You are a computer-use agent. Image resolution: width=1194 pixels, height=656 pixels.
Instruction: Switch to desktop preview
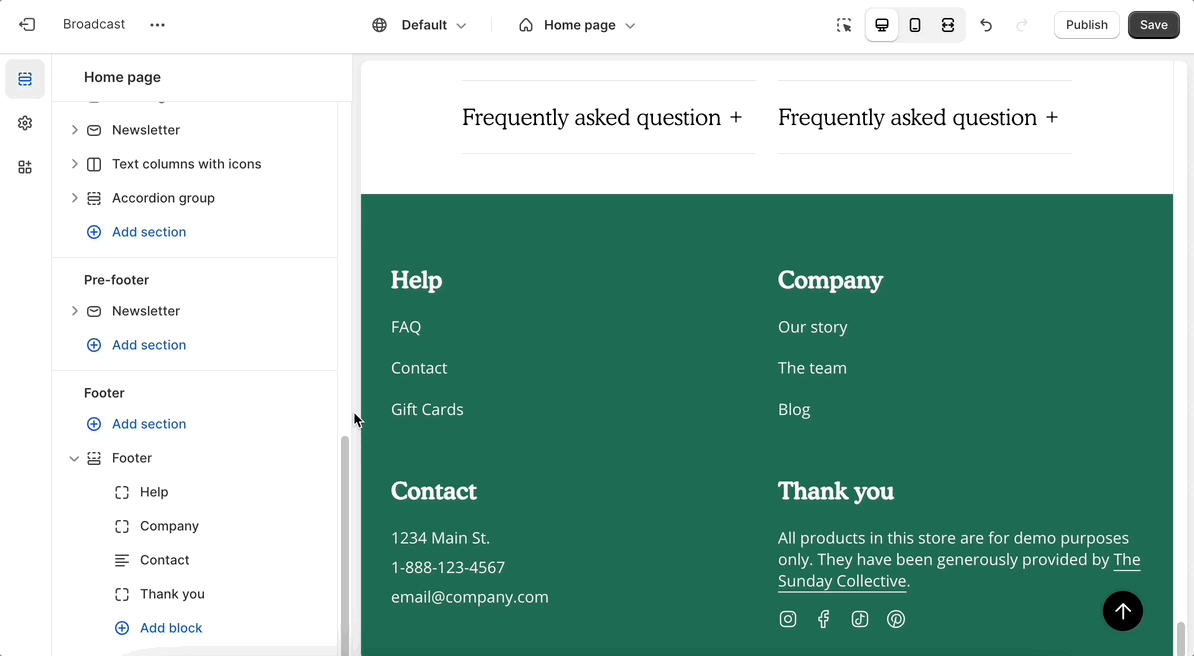(x=881, y=25)
